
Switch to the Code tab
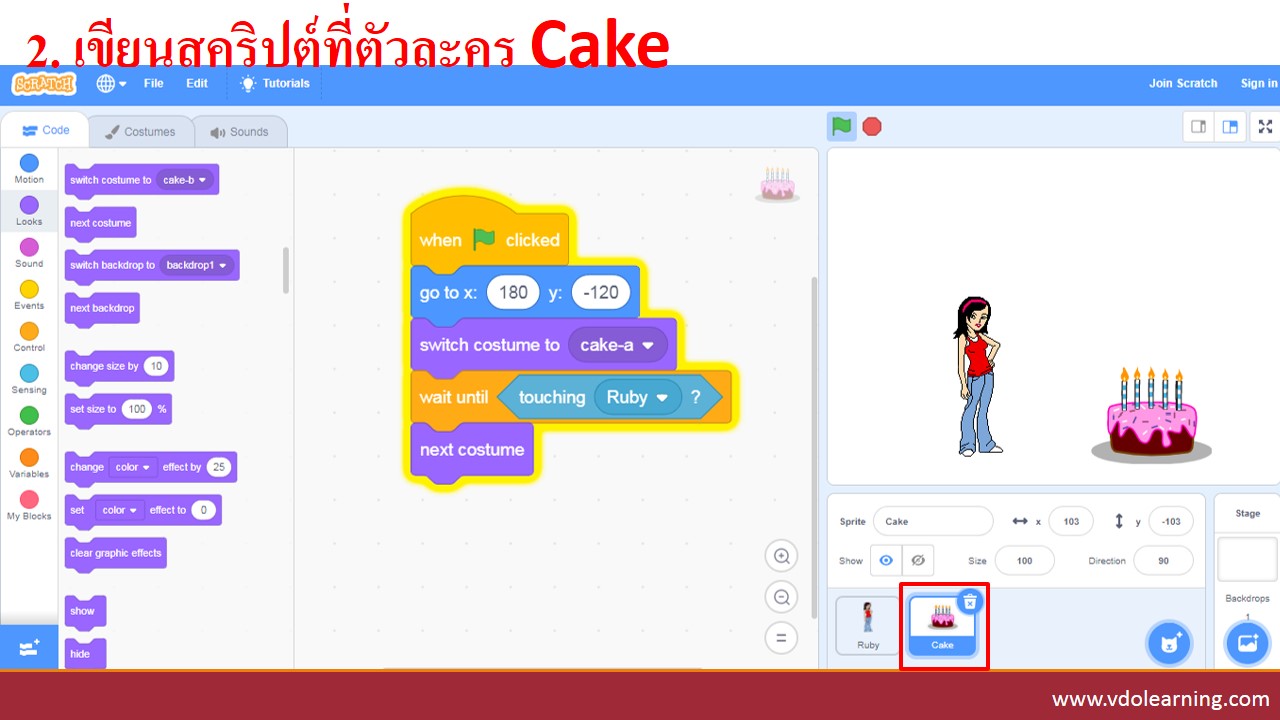[45, 131]
